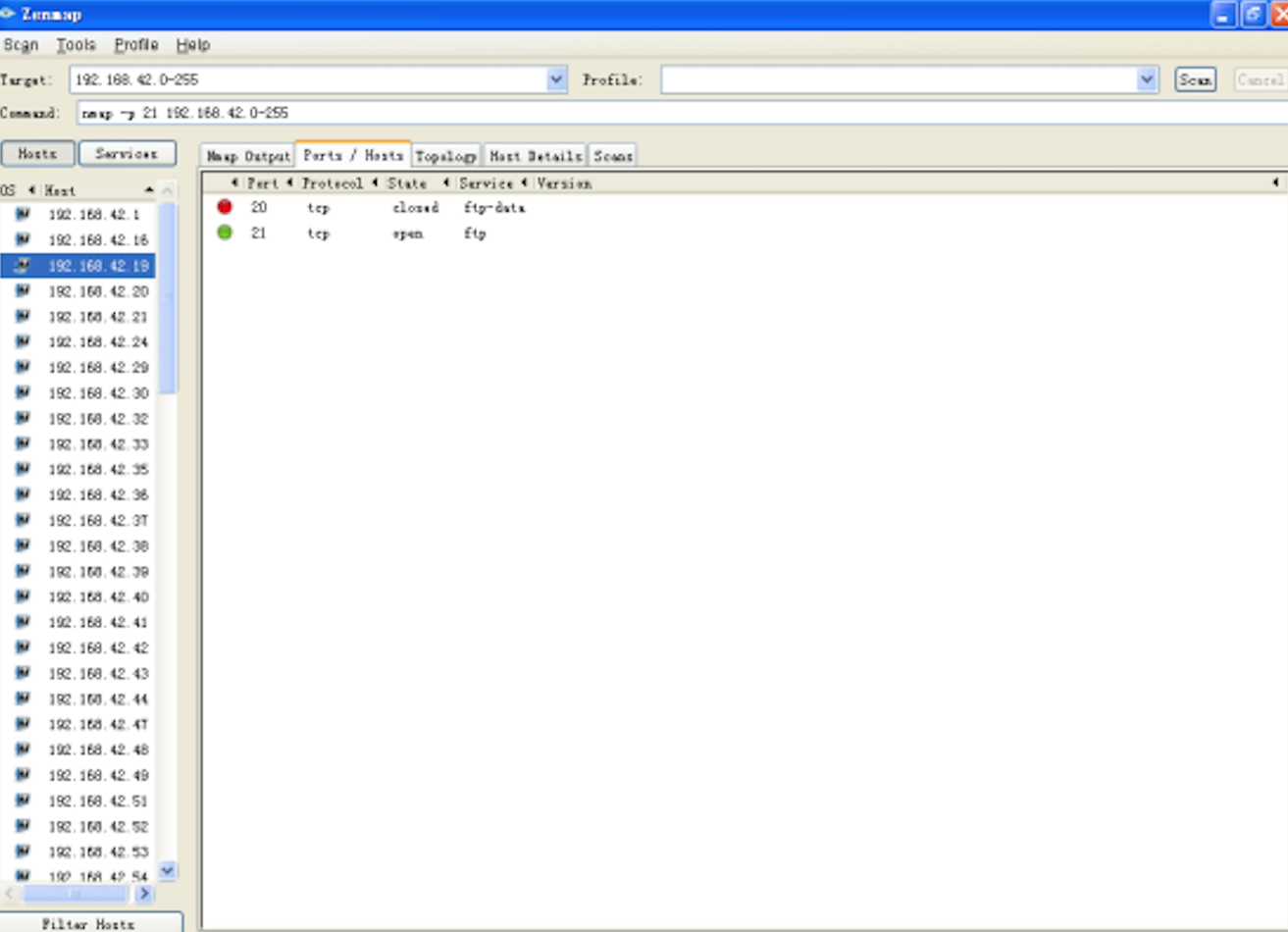Screen dimensions: 1288x932
Task: Click the Target input field
Action: pos(308,79)
